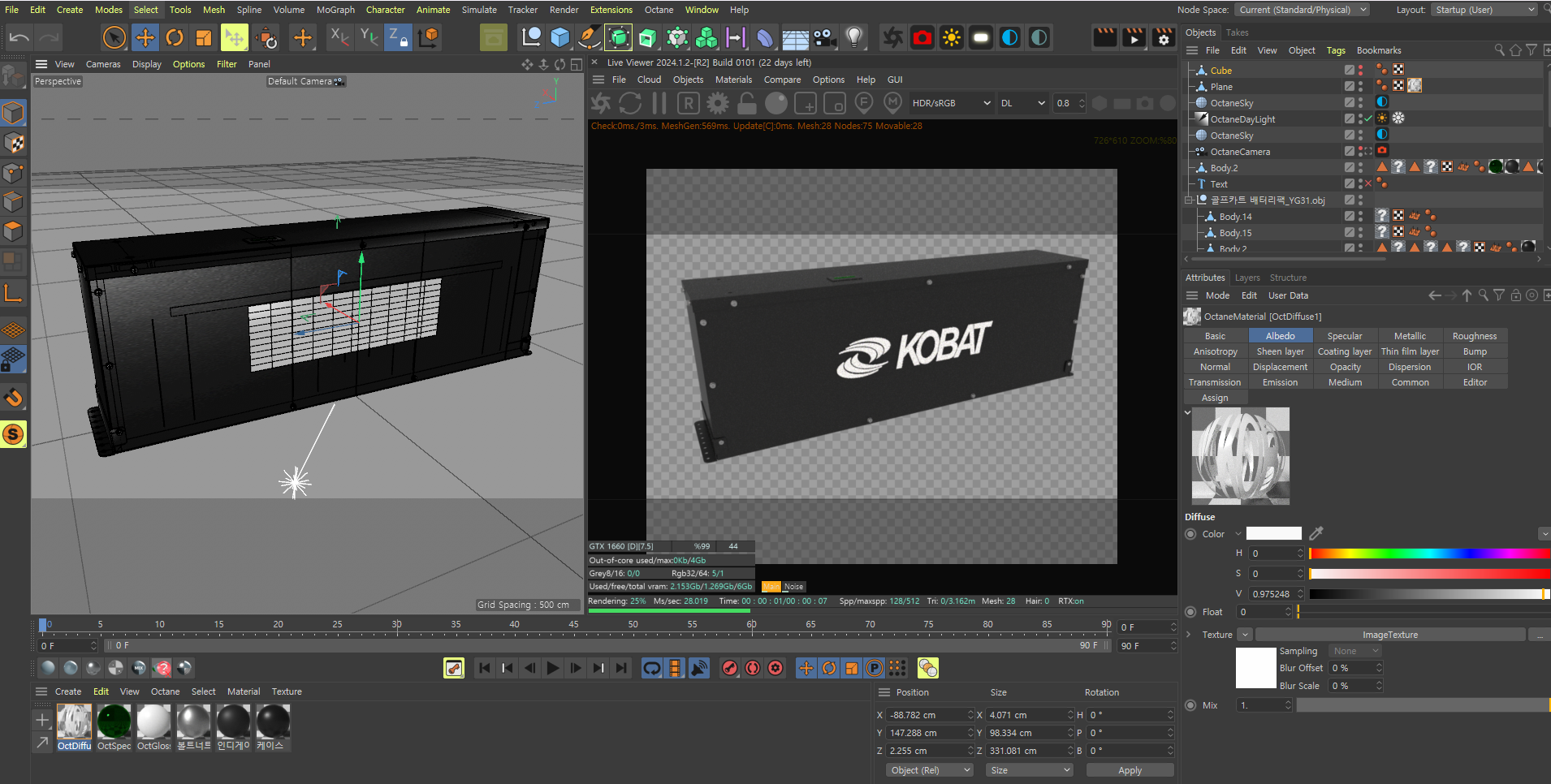Open Object (Rel) coordinate dropdown
The width and height of the screenshot is (1551, 784).
click(930, 770)
